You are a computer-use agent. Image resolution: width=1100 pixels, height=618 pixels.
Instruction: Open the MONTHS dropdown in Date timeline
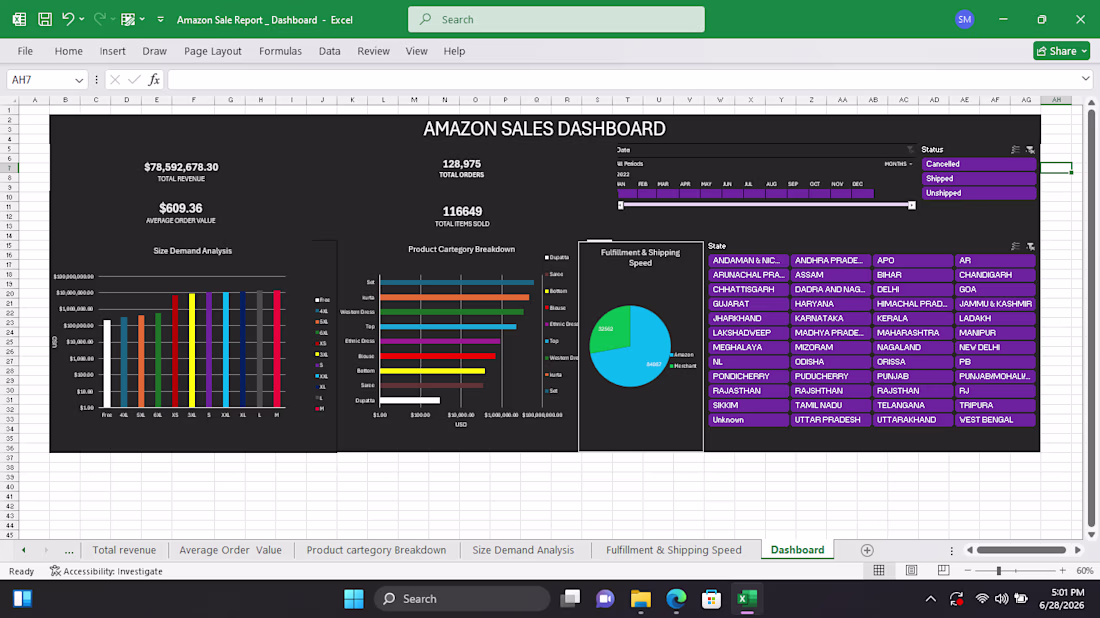(x=898, y=164)
